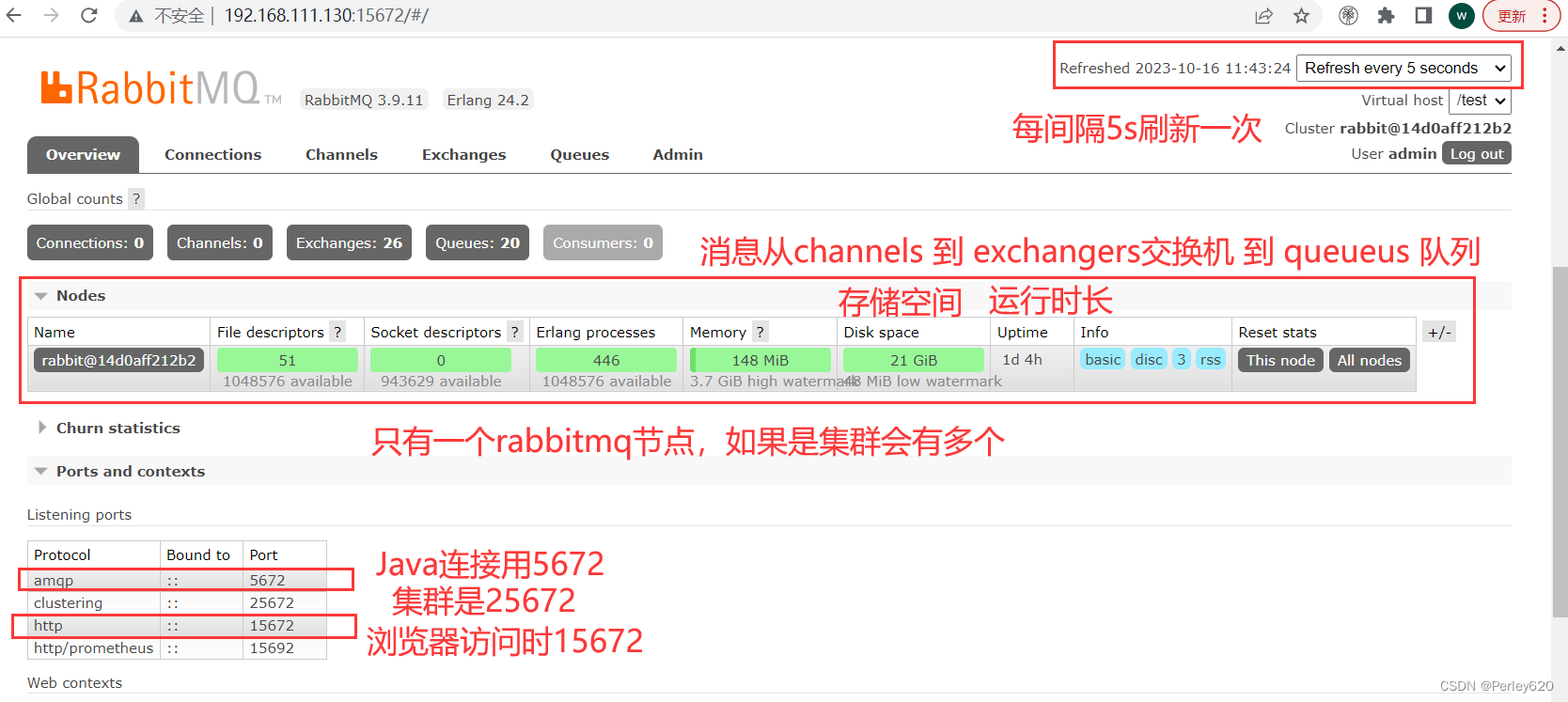1568x702 pixels.
Task: Click the rss info tag
Action: [x=1211, y=359]
